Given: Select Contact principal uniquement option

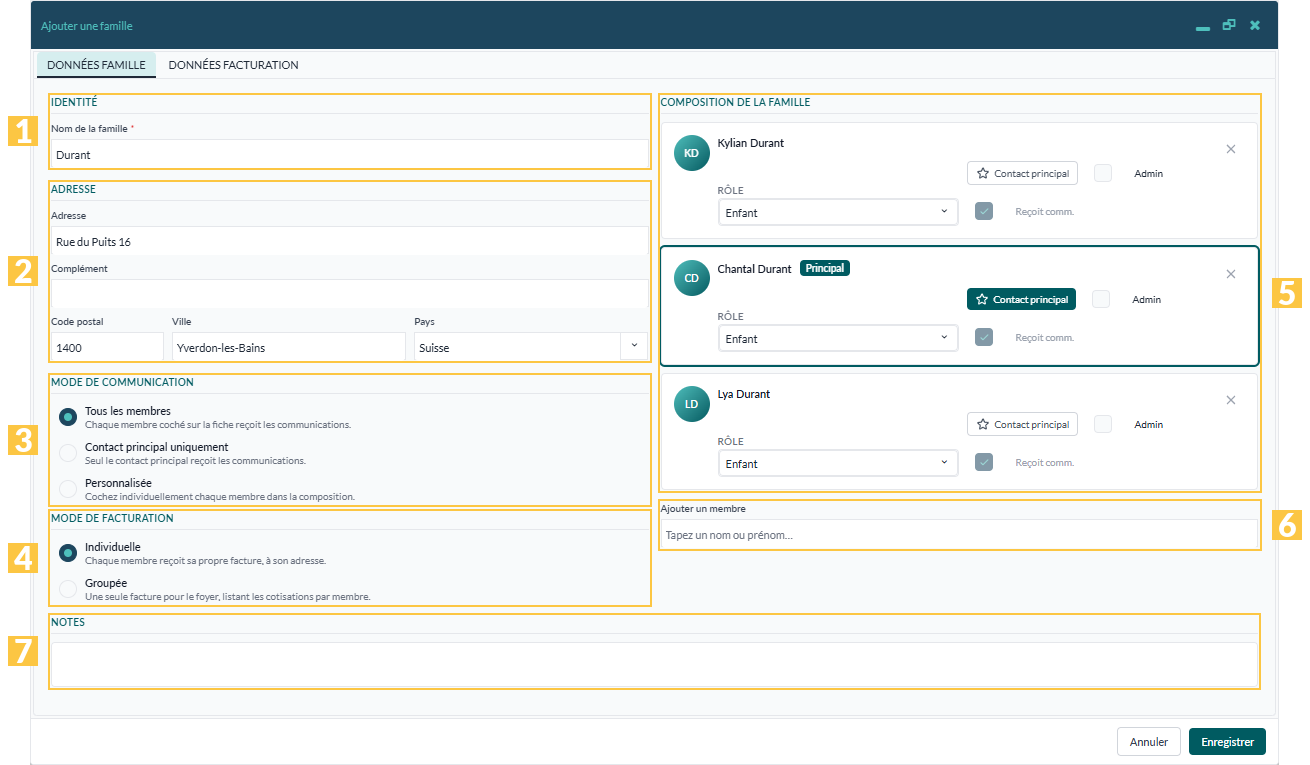Looking at the screenshot, I should (68, 453).
